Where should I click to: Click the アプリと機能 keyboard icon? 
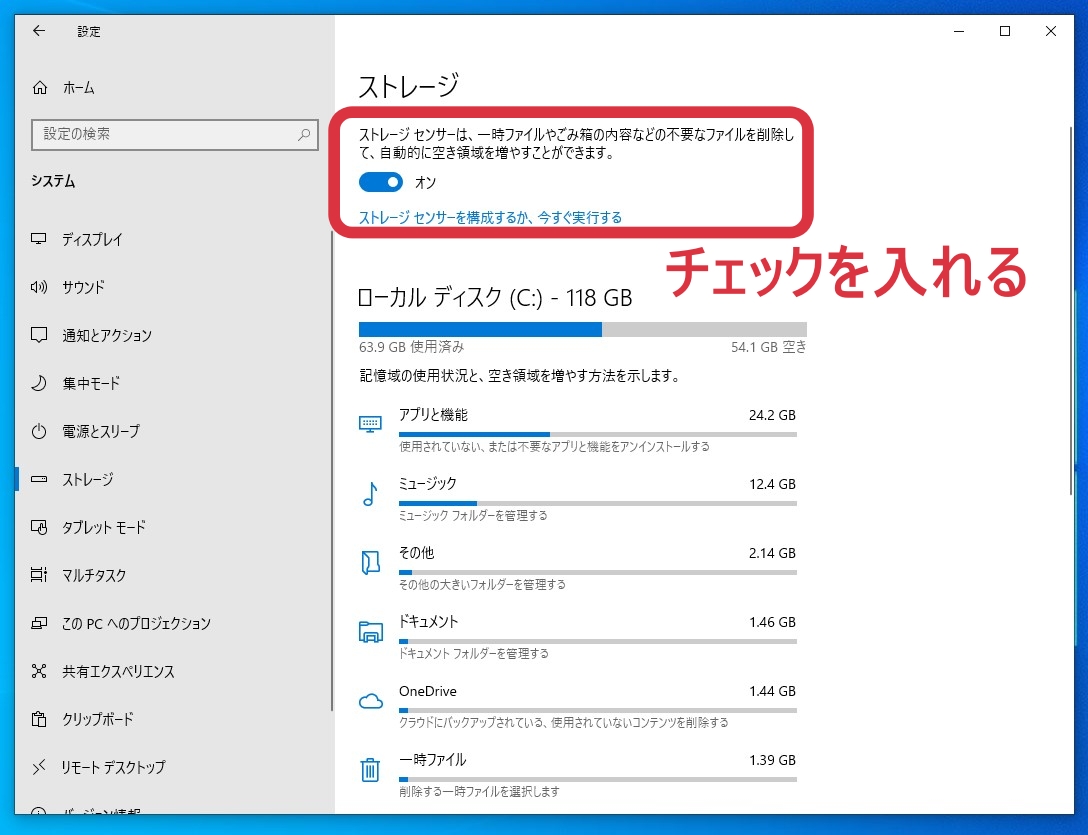(x=370, y=423)
